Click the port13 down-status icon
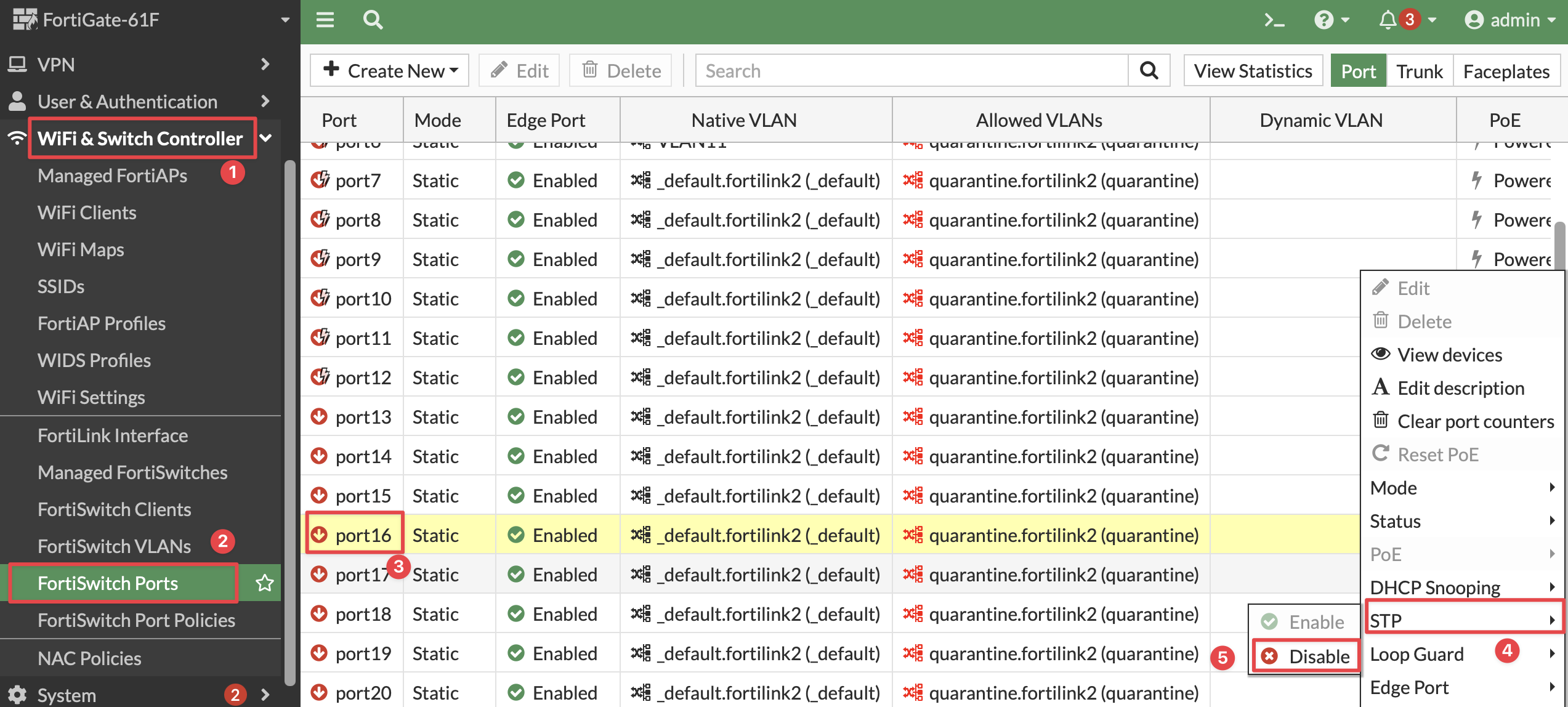 (319, 416)
